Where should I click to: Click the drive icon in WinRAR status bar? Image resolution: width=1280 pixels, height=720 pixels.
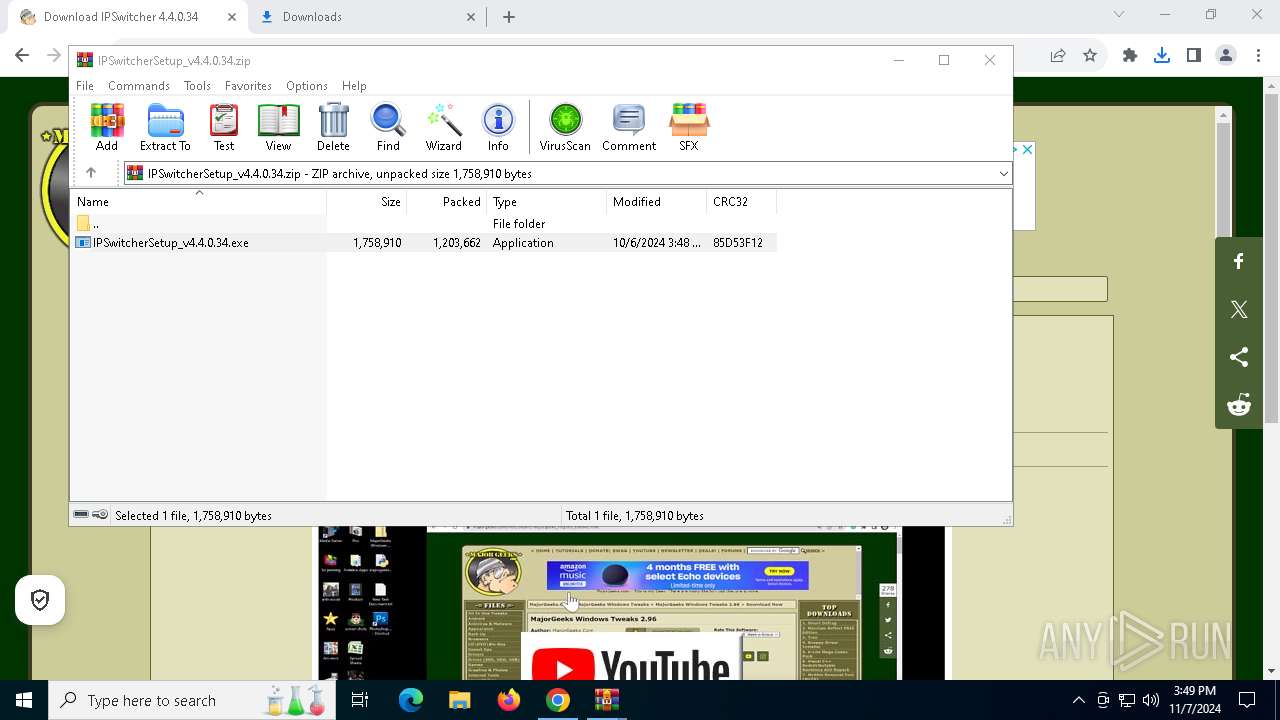click(81, 515)
